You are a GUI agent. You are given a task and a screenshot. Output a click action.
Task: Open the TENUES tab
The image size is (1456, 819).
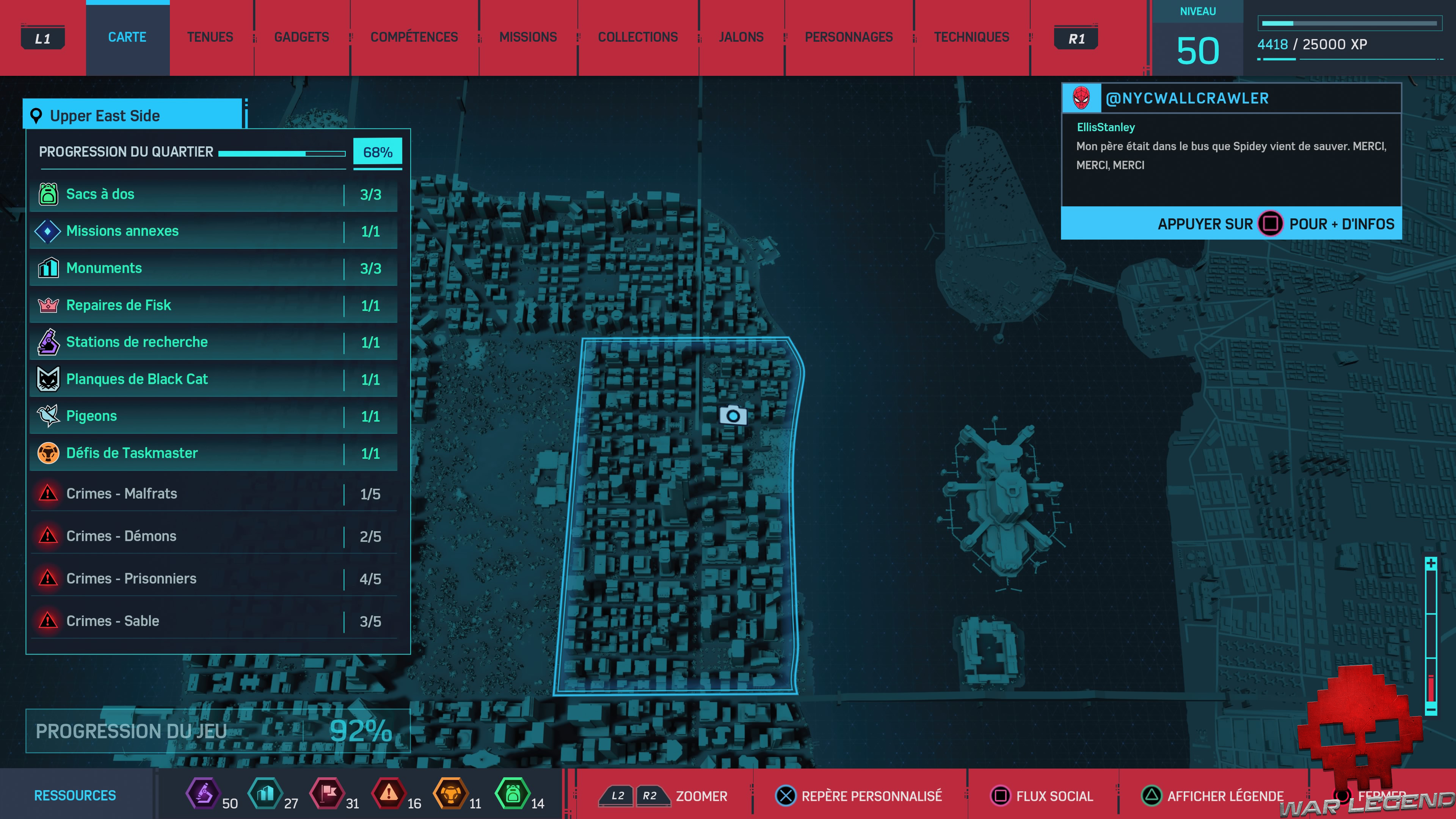(x=210, y=37)
